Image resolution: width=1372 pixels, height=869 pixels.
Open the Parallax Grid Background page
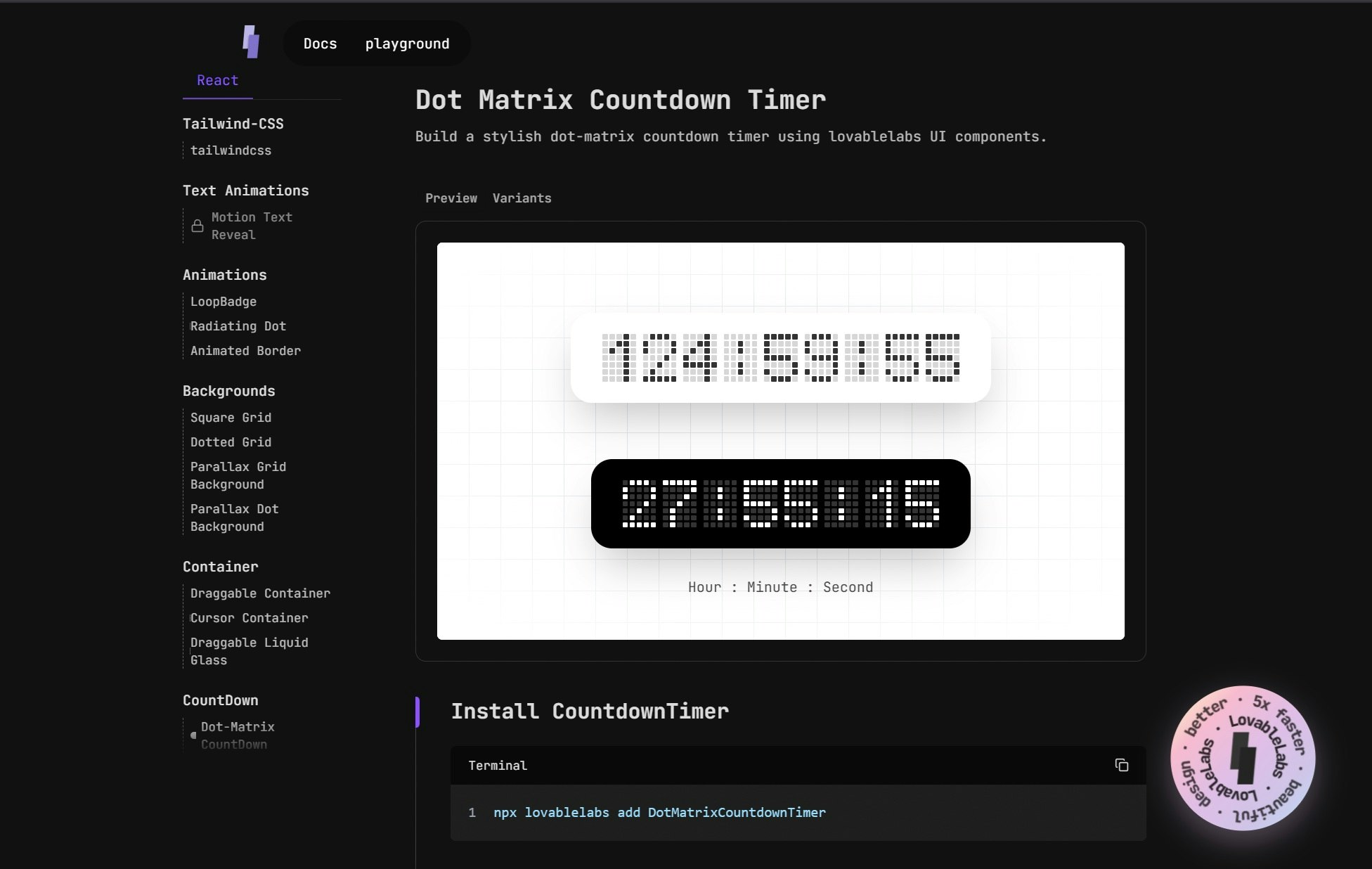238,475
